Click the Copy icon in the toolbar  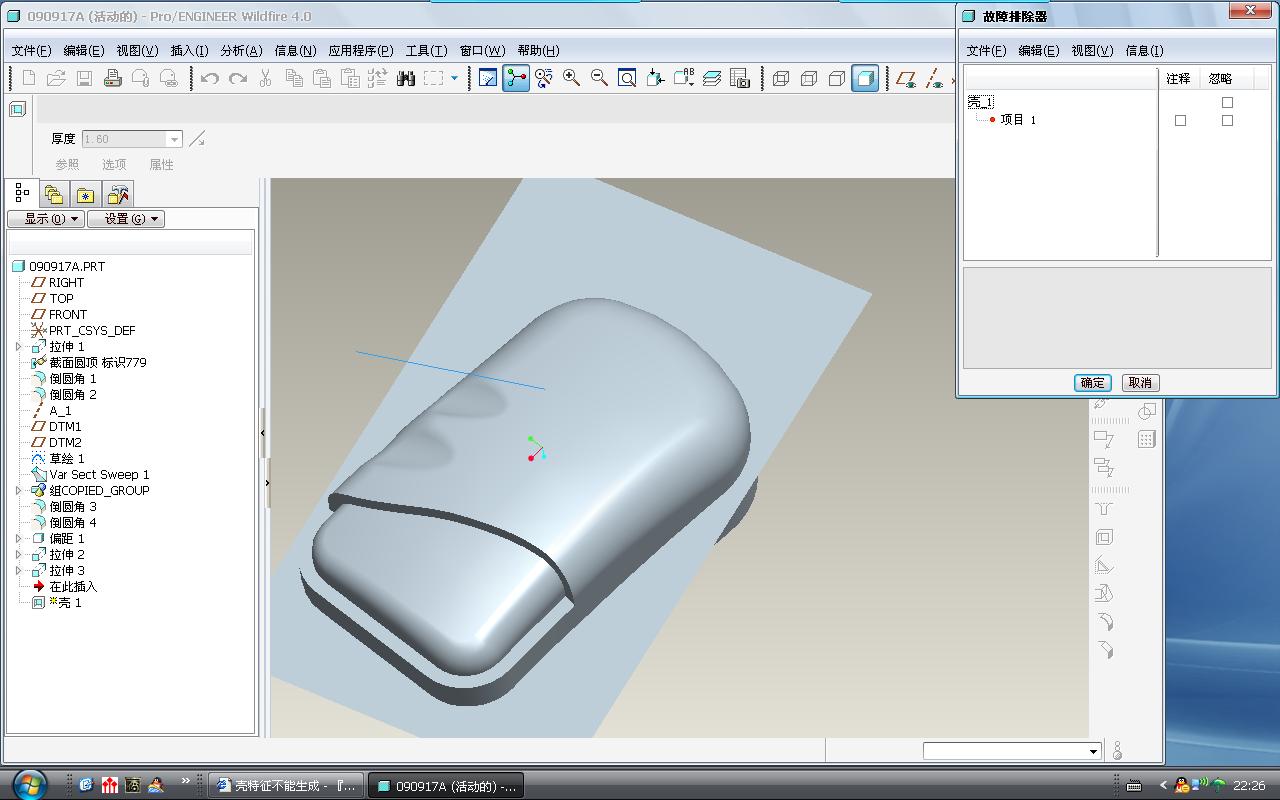(x=294, y=78)
